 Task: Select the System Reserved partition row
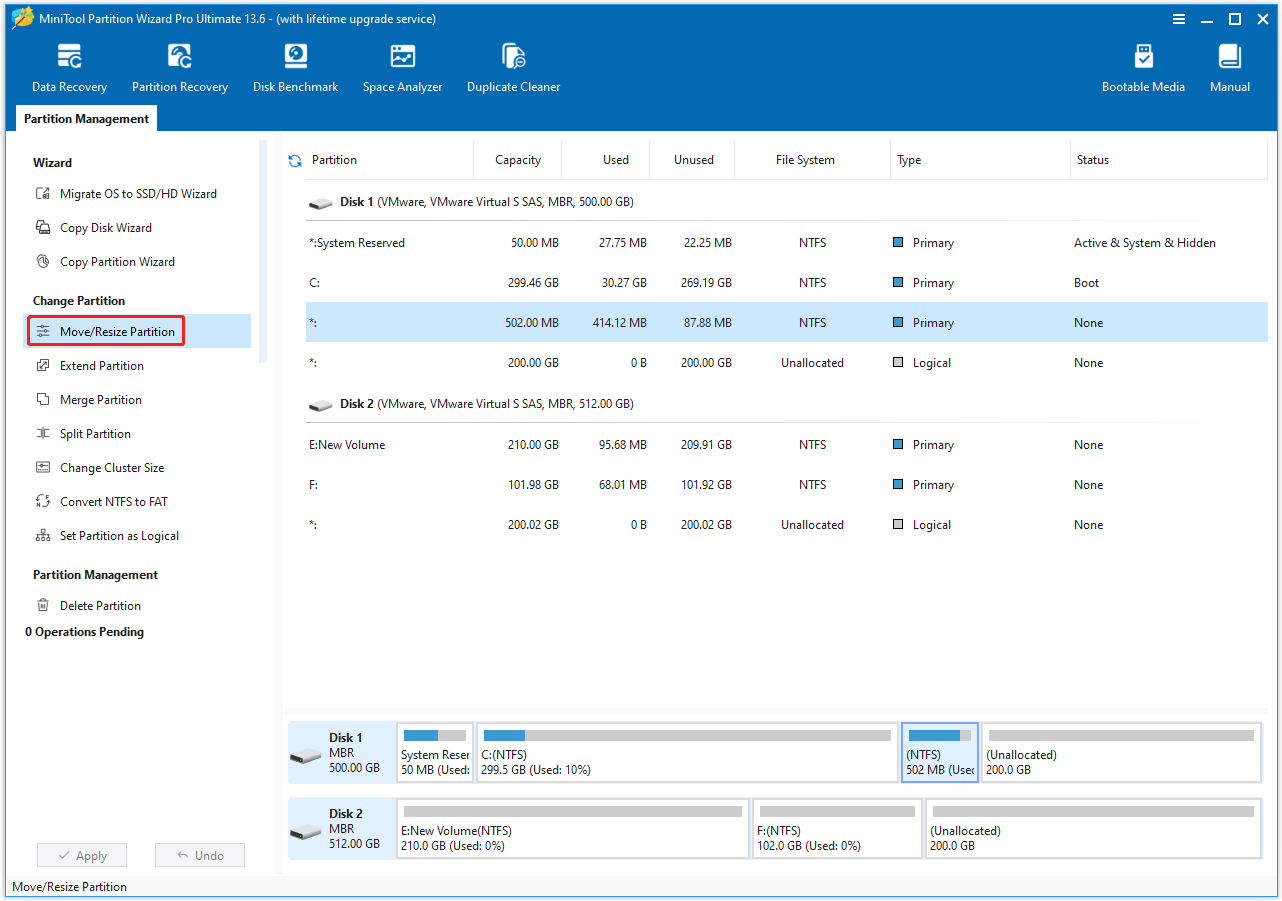pos(786,243)
